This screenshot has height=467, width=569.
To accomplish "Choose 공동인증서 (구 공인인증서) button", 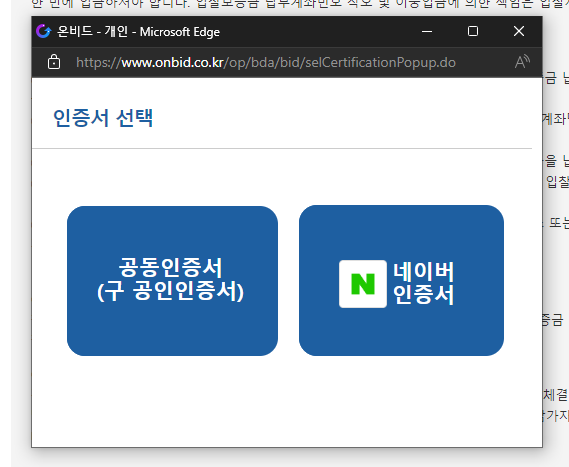I will pos(172,281).
